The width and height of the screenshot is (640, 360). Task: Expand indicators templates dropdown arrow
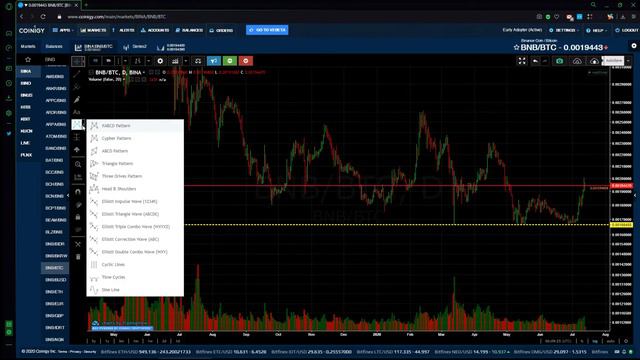pos(186,61)
